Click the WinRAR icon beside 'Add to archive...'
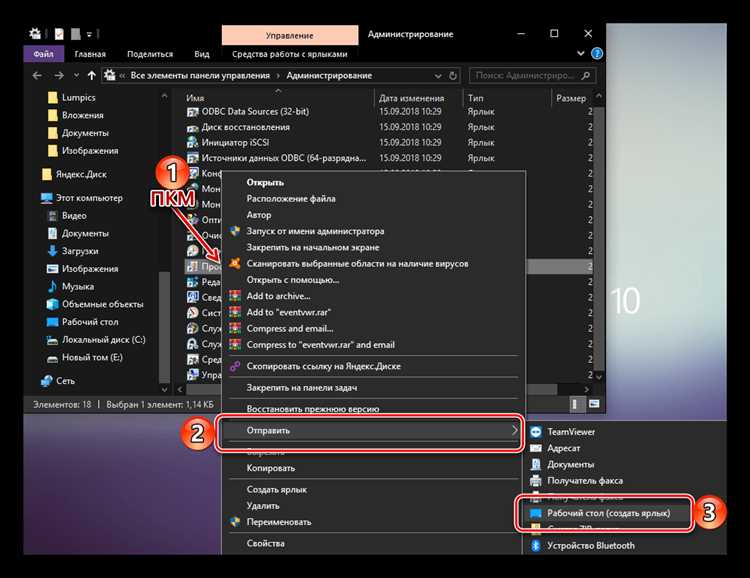Viewport: 750px width, 578px height. point(235,296)
